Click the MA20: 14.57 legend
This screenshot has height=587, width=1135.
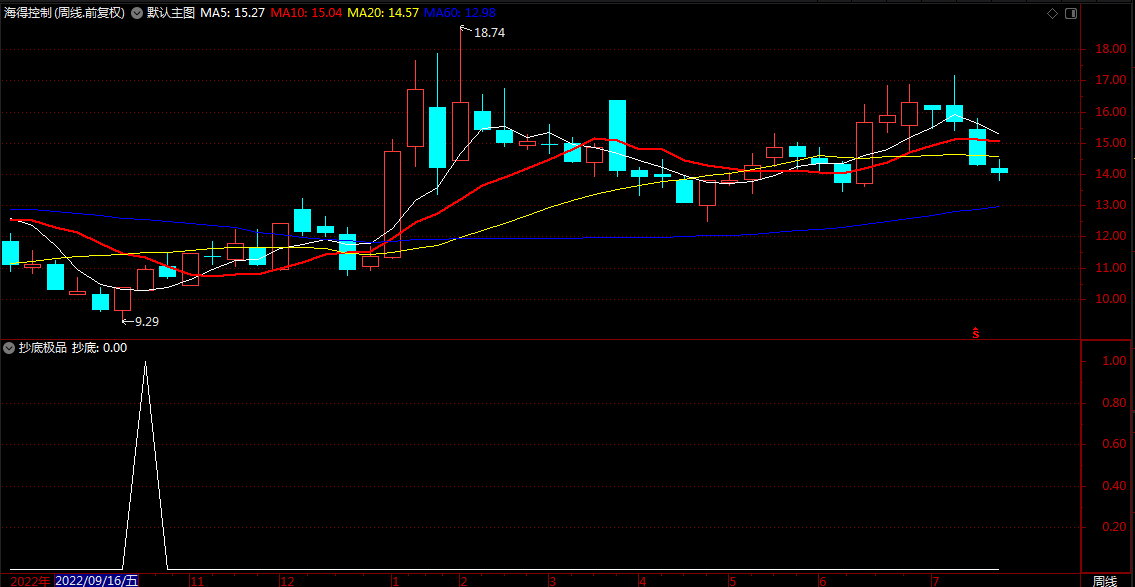383,13
